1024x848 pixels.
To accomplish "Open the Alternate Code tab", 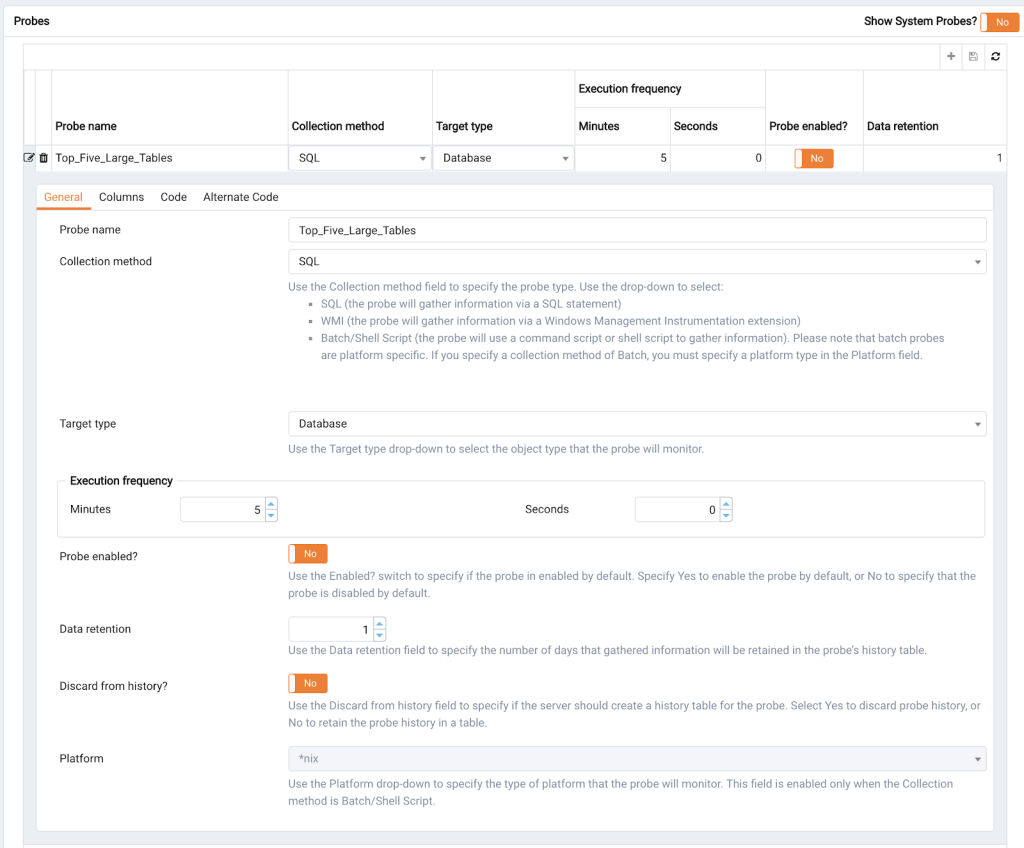I will [x=240, y=197].
